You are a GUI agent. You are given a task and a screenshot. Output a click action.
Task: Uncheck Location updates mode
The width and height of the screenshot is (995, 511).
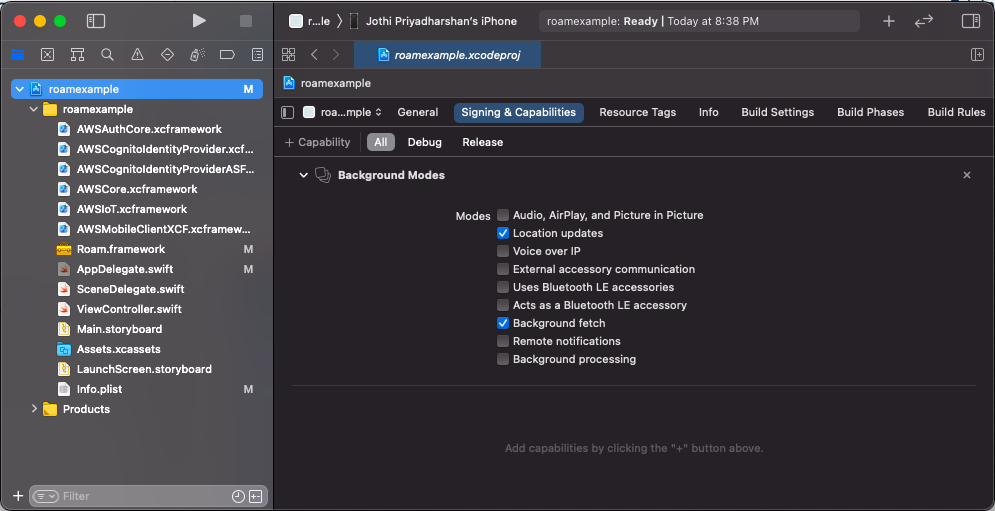tap(503, 233)
